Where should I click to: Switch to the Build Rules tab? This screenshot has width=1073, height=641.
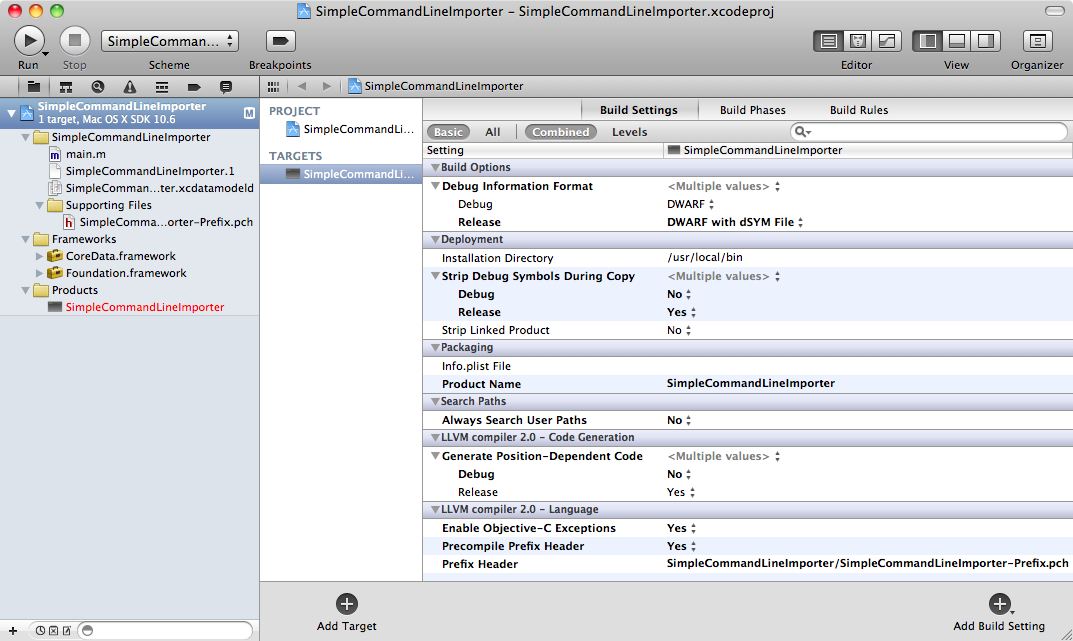[x=858, y=110]
